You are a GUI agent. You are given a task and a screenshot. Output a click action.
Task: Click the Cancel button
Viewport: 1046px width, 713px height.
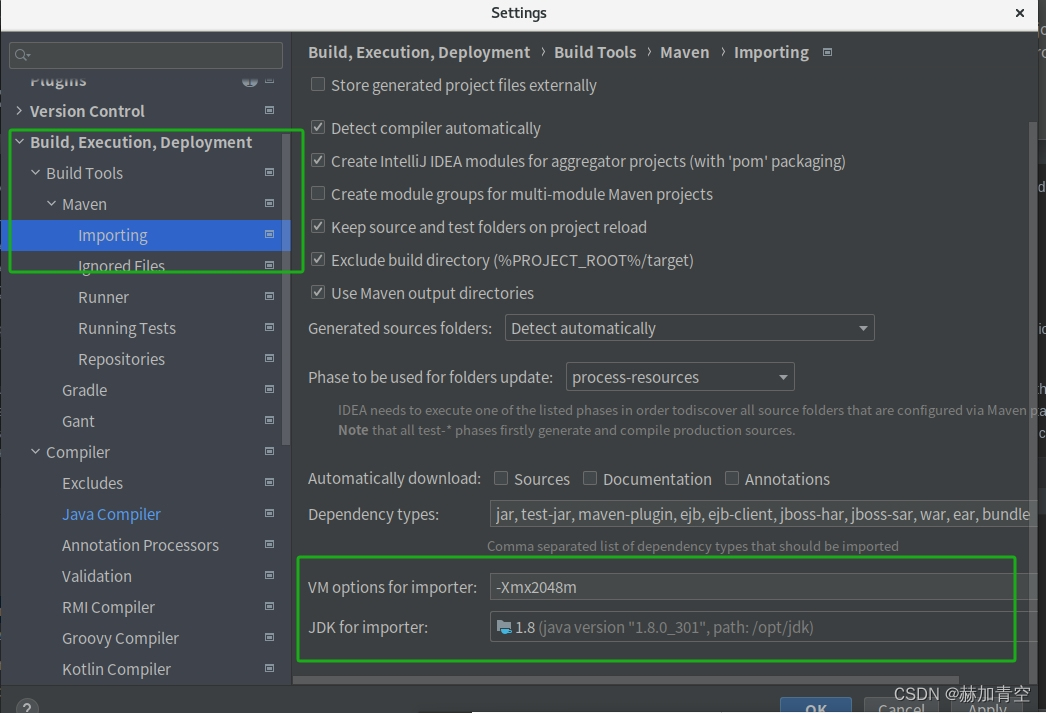pos(901,707)
